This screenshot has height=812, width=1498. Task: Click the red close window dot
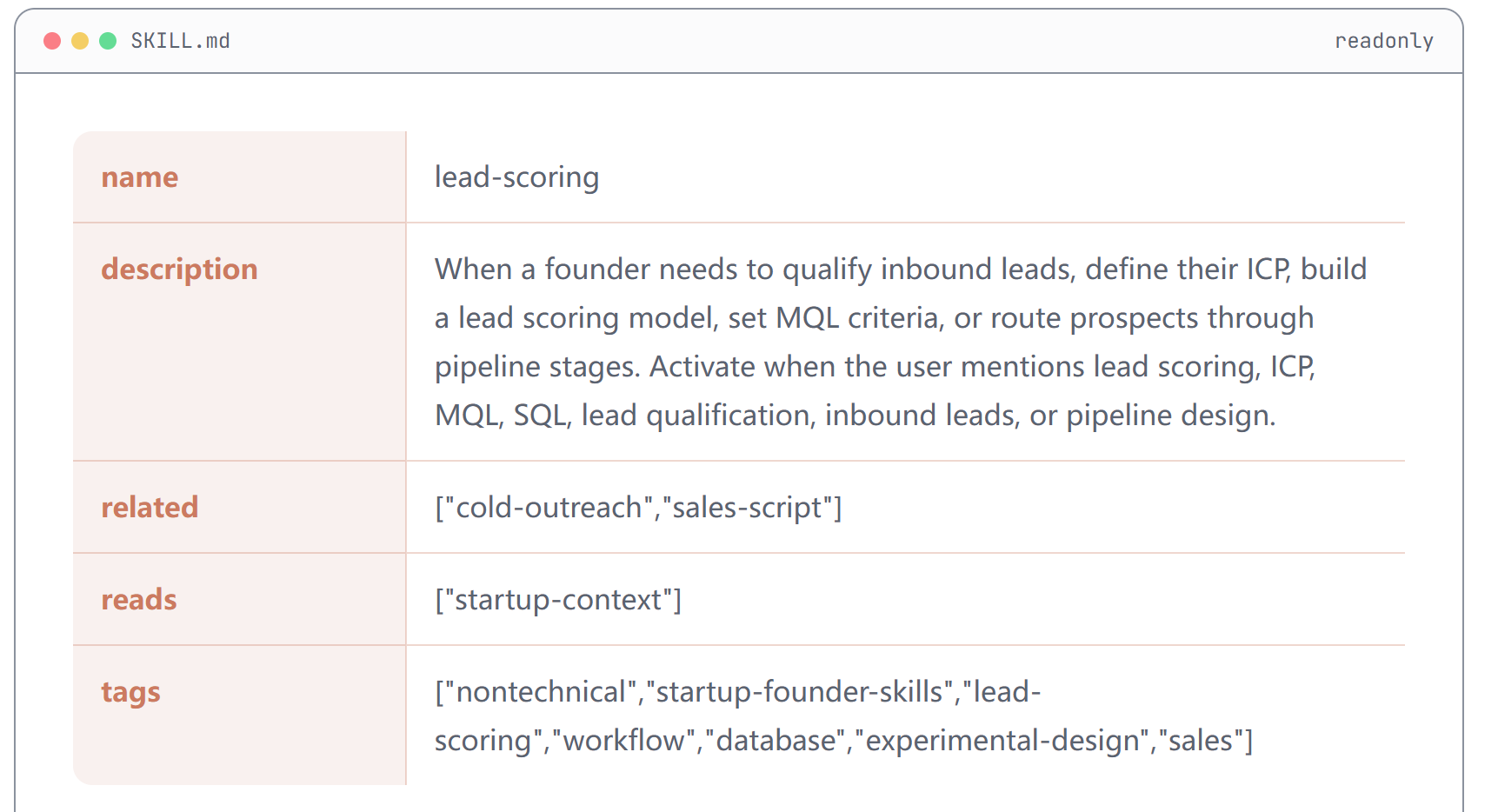(52, 41)
